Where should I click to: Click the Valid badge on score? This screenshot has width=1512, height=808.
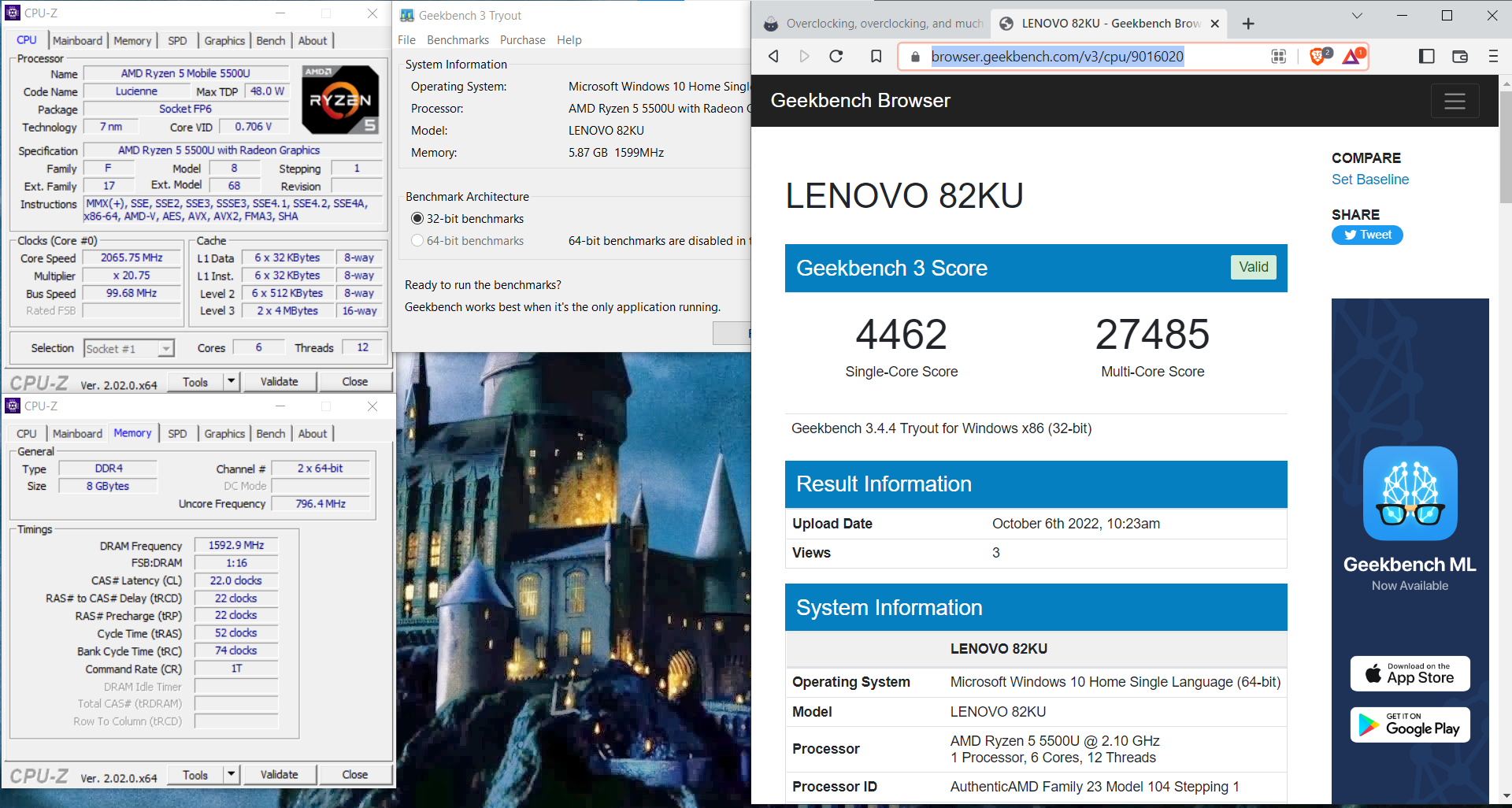click(x=1253, y=267)
